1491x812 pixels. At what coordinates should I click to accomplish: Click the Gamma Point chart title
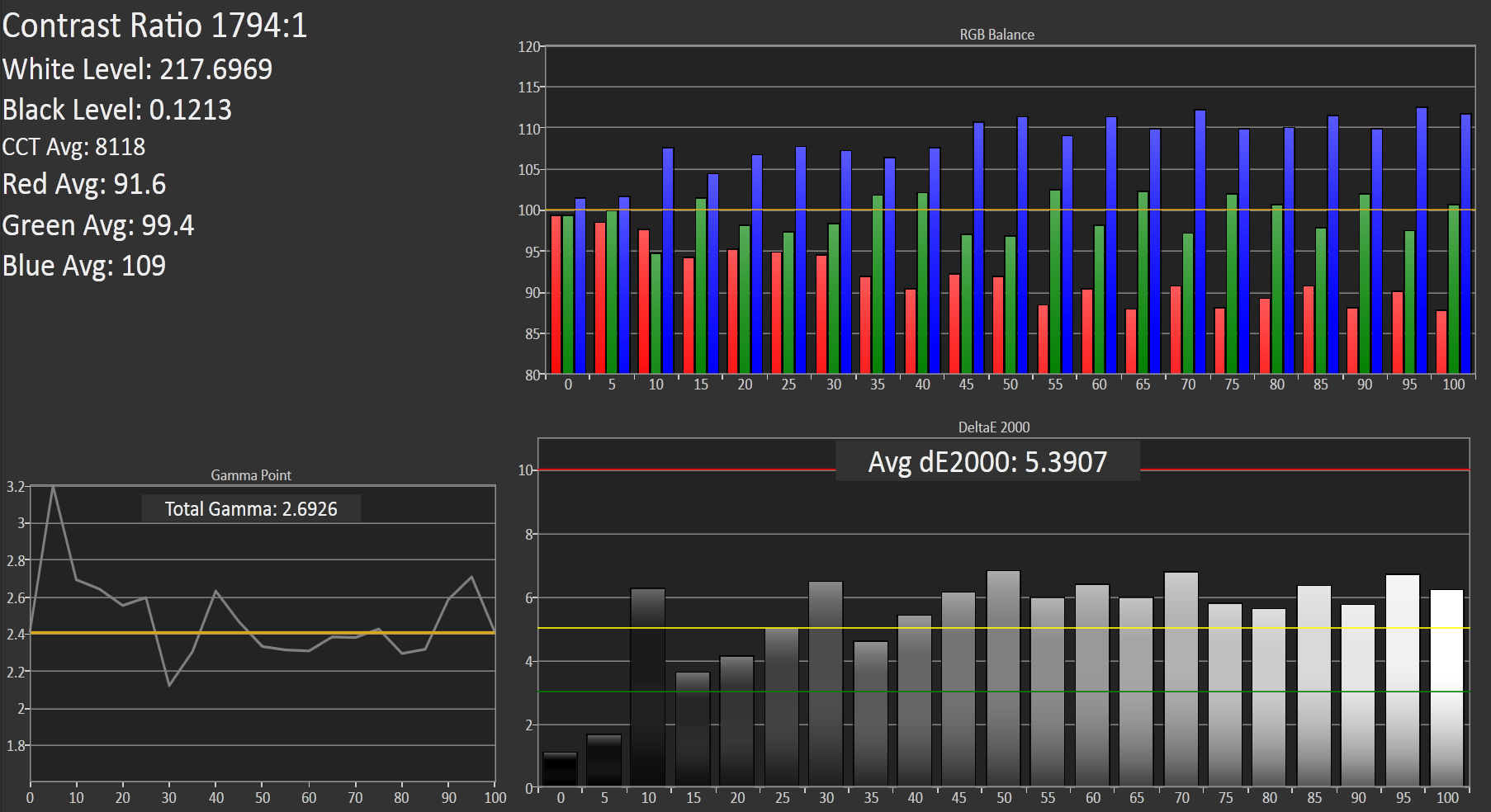251,475
